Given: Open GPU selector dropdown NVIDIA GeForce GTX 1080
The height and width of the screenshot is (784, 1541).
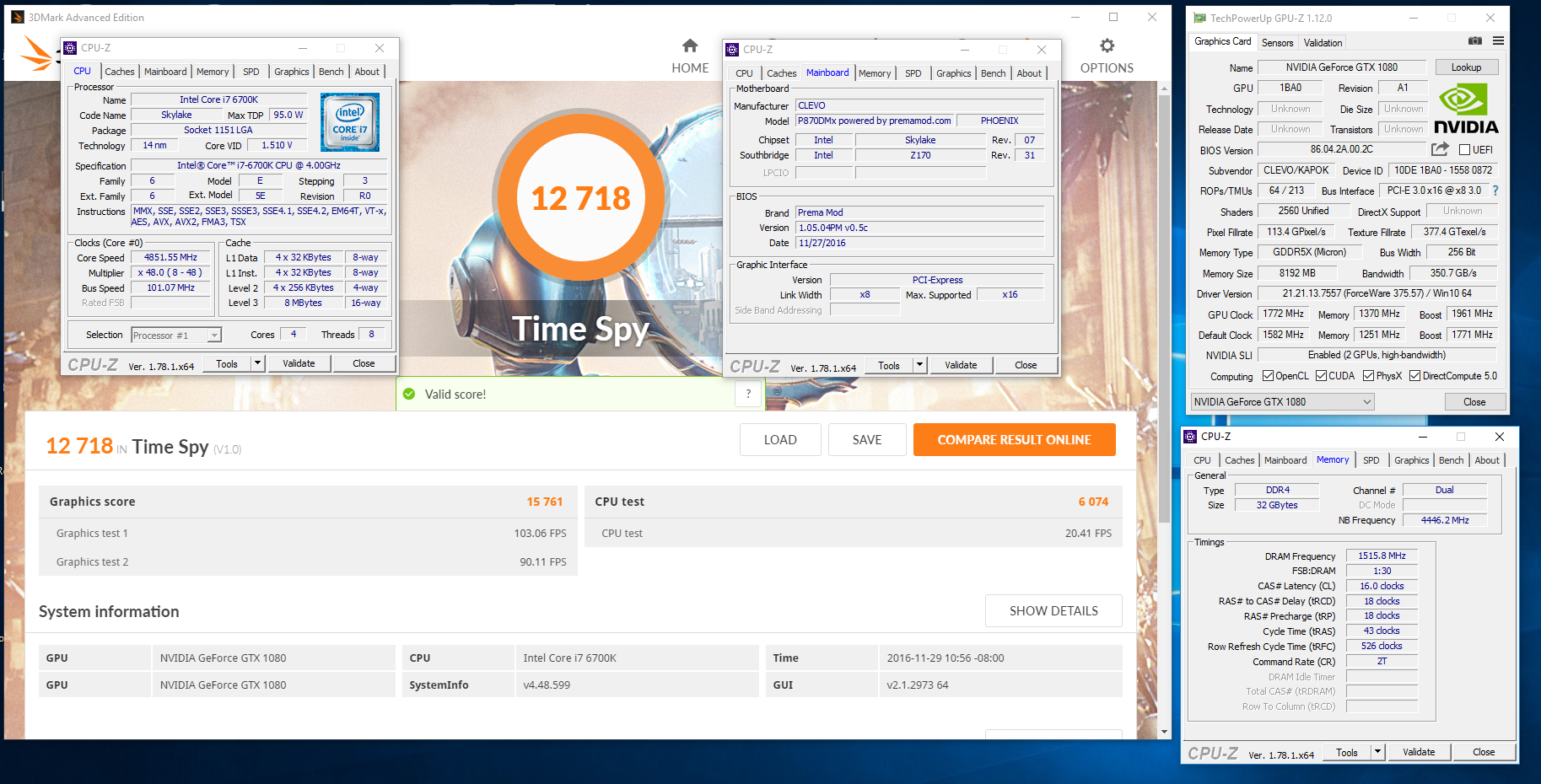Looking at the screenshot, I should 1282,402.
